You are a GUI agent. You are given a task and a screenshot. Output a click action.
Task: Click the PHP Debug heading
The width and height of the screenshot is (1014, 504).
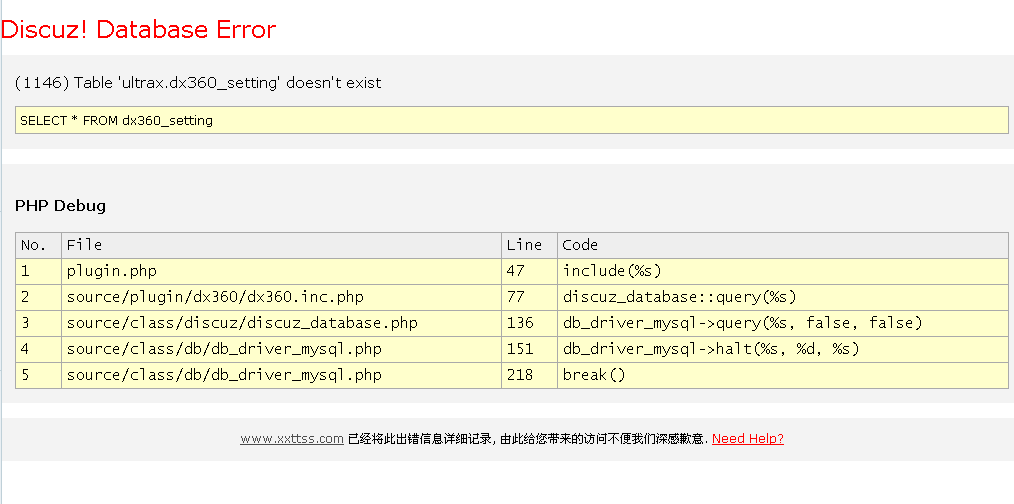pos(60,206)
